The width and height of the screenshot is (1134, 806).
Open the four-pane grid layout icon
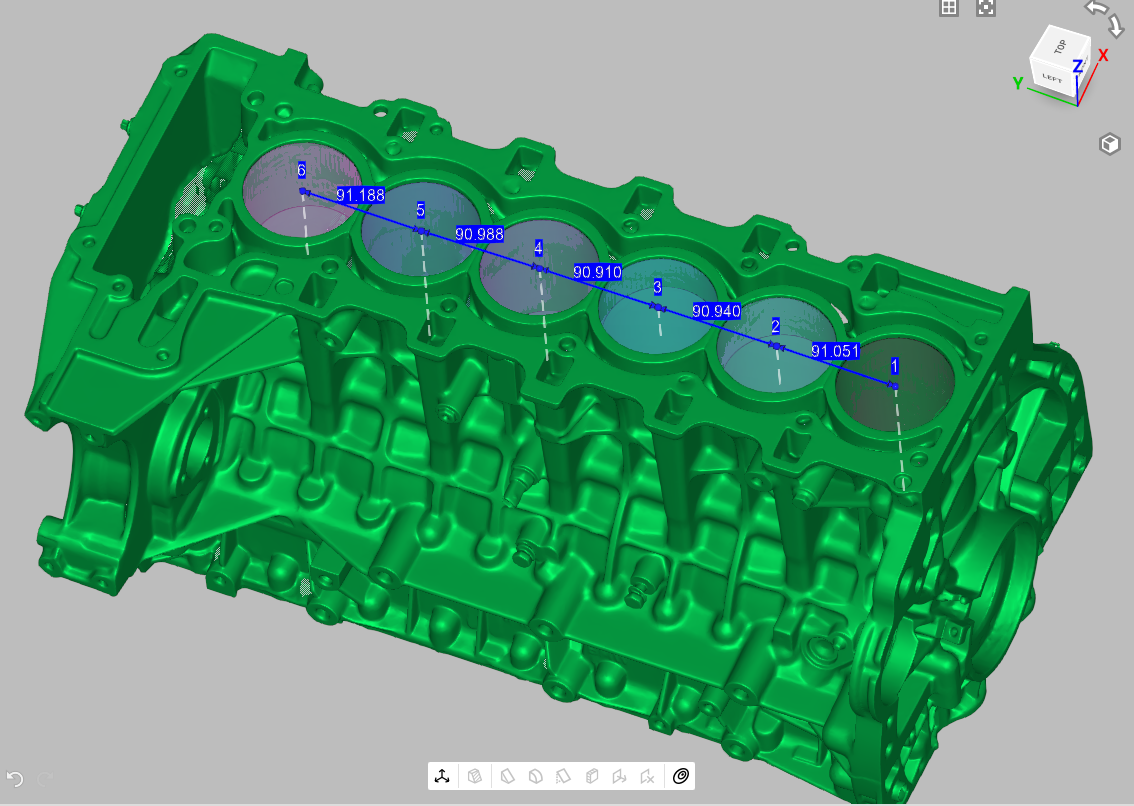pos(949,8)
